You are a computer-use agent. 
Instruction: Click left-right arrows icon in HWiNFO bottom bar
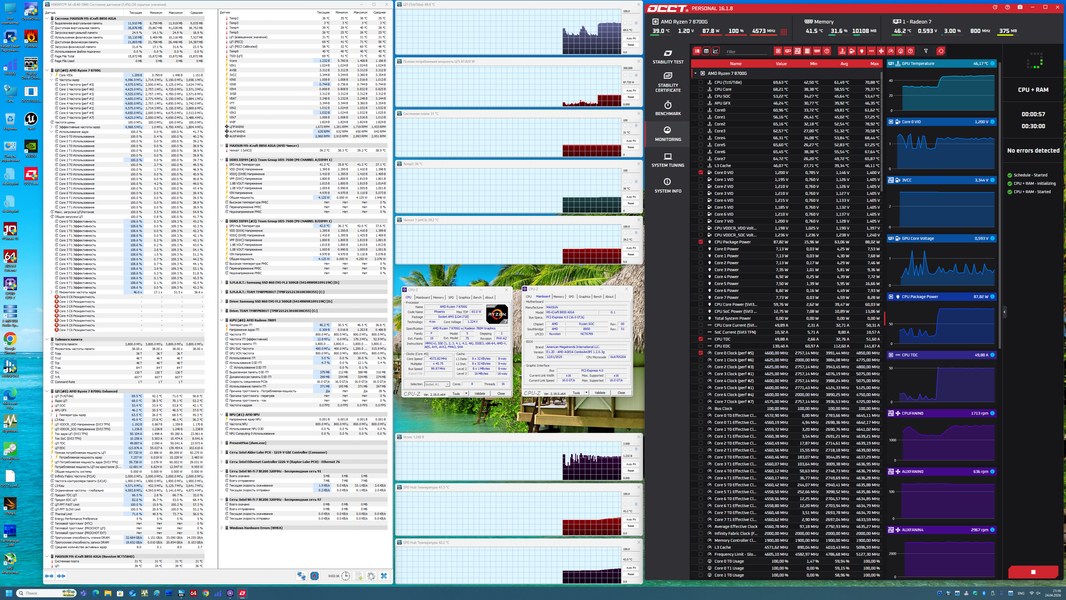pos(49,576)
